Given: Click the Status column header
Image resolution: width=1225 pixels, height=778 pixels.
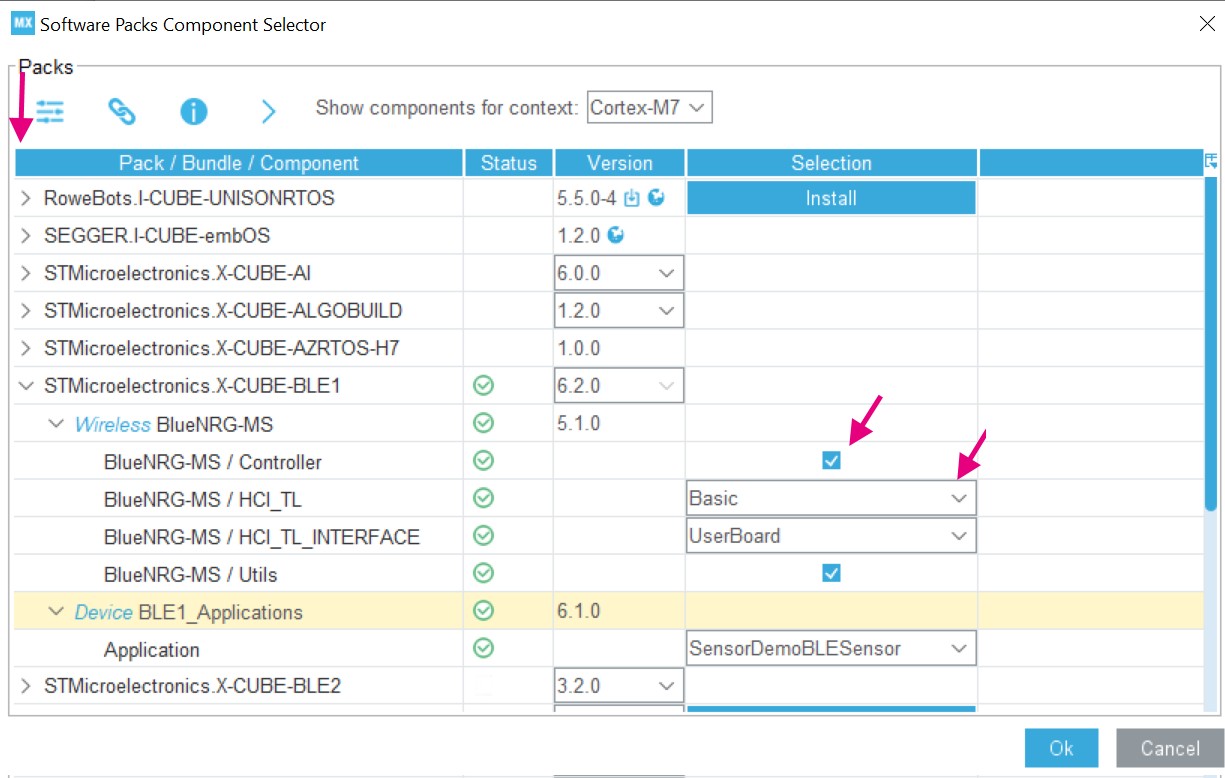Looking at the screenshot, I should pos(509,163).
